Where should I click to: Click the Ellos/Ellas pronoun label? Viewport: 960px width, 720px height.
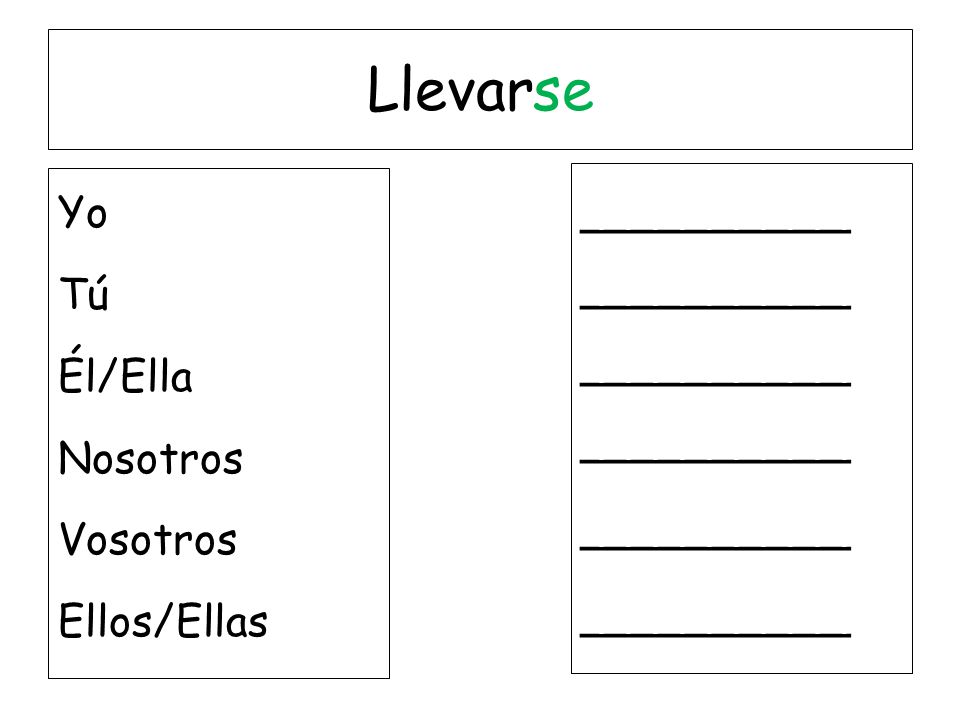[163, 621]
